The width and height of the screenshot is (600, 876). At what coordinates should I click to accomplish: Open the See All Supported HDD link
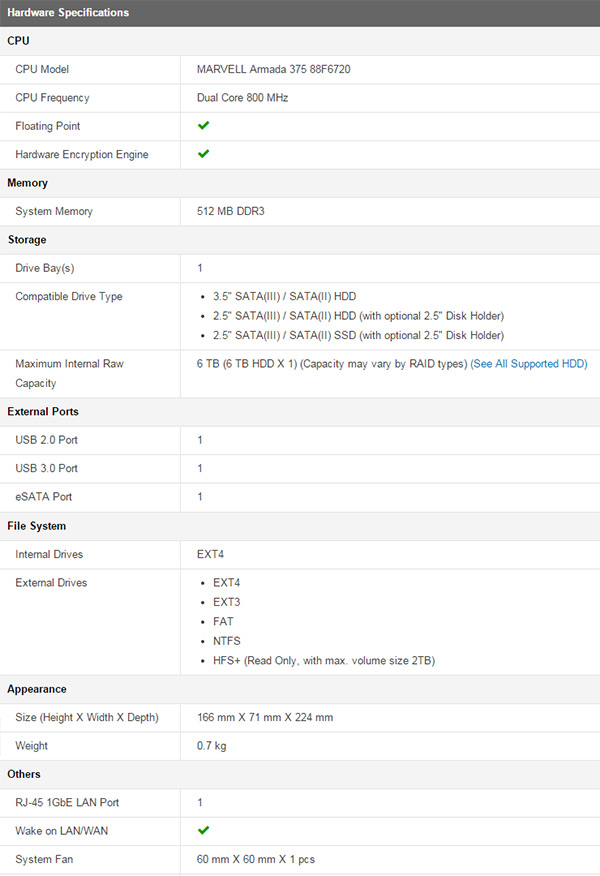pos(529,364)
